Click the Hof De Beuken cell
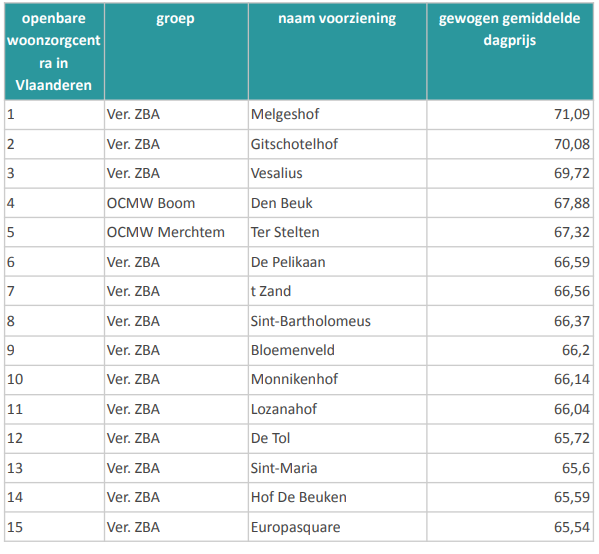 [x=337, y=497]
